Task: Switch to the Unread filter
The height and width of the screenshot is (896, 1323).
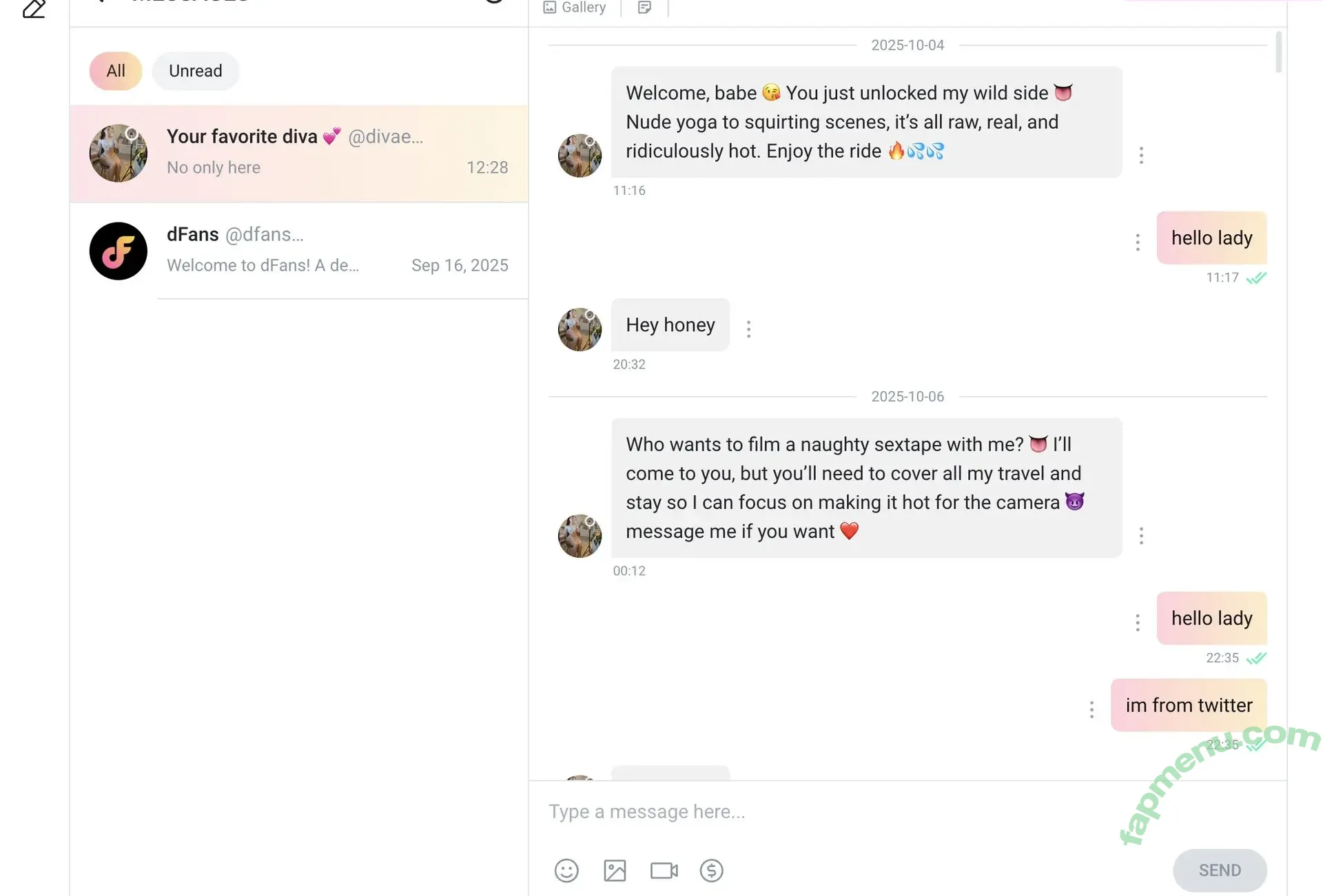Action: [x=196, y=71]
